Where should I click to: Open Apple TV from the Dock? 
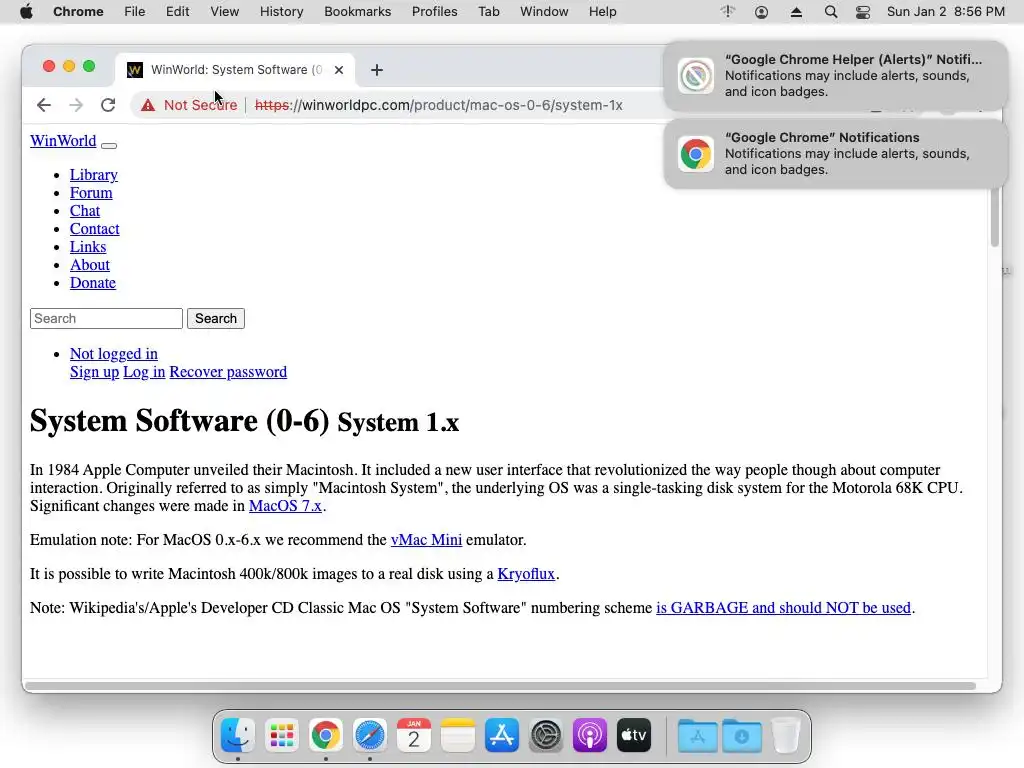tap(634, 735)
